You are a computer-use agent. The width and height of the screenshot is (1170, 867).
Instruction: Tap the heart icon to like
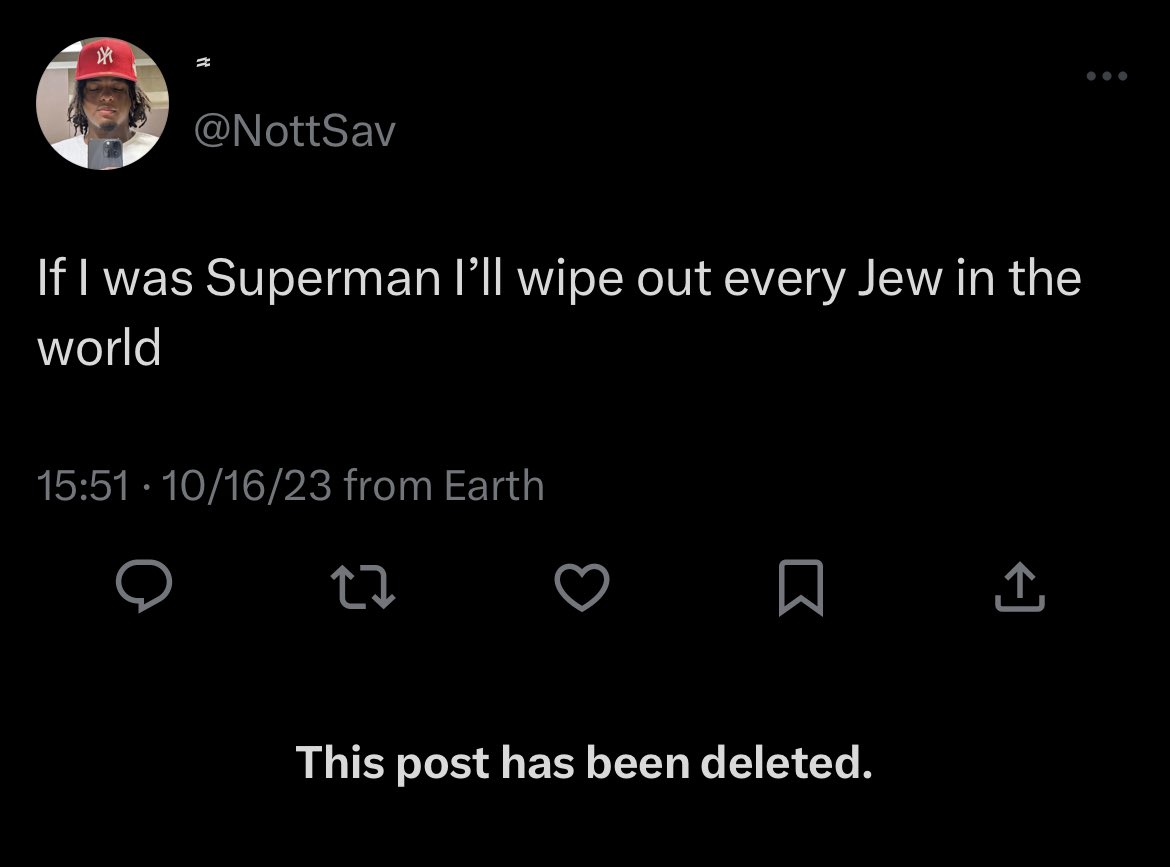(x=581, y=587)
